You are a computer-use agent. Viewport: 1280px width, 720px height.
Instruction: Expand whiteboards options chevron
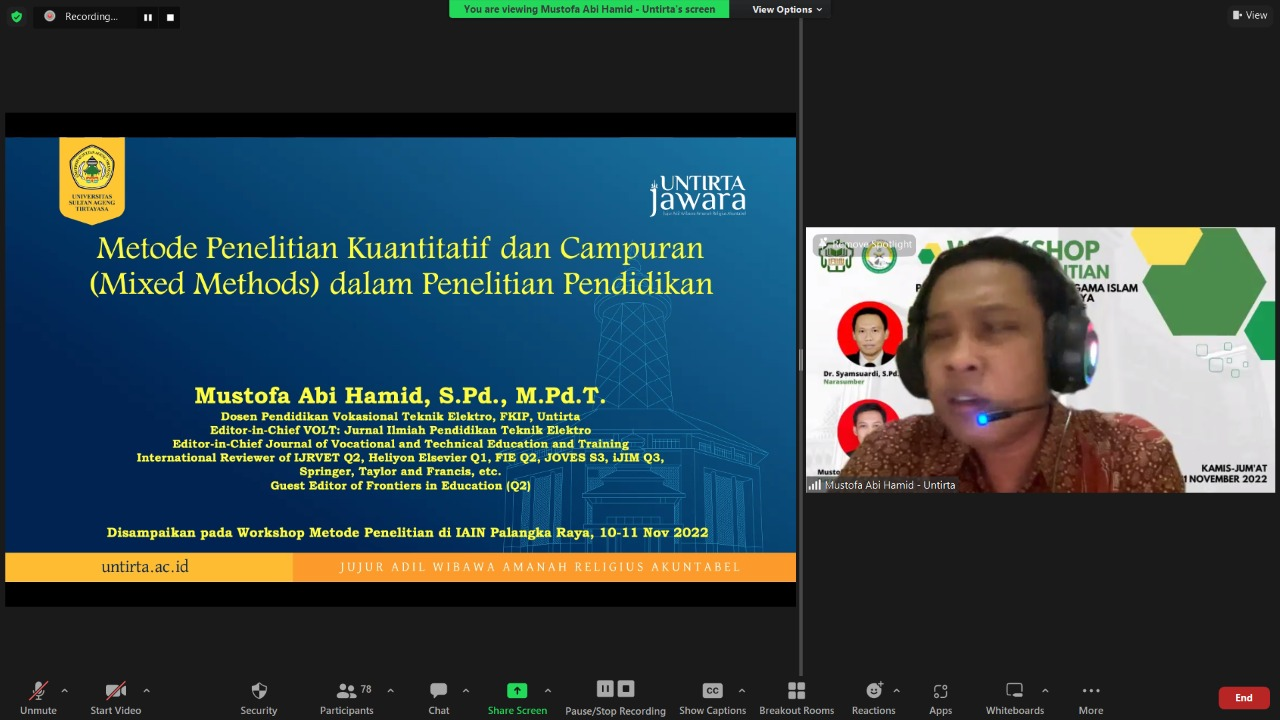tap(1045, 691)
